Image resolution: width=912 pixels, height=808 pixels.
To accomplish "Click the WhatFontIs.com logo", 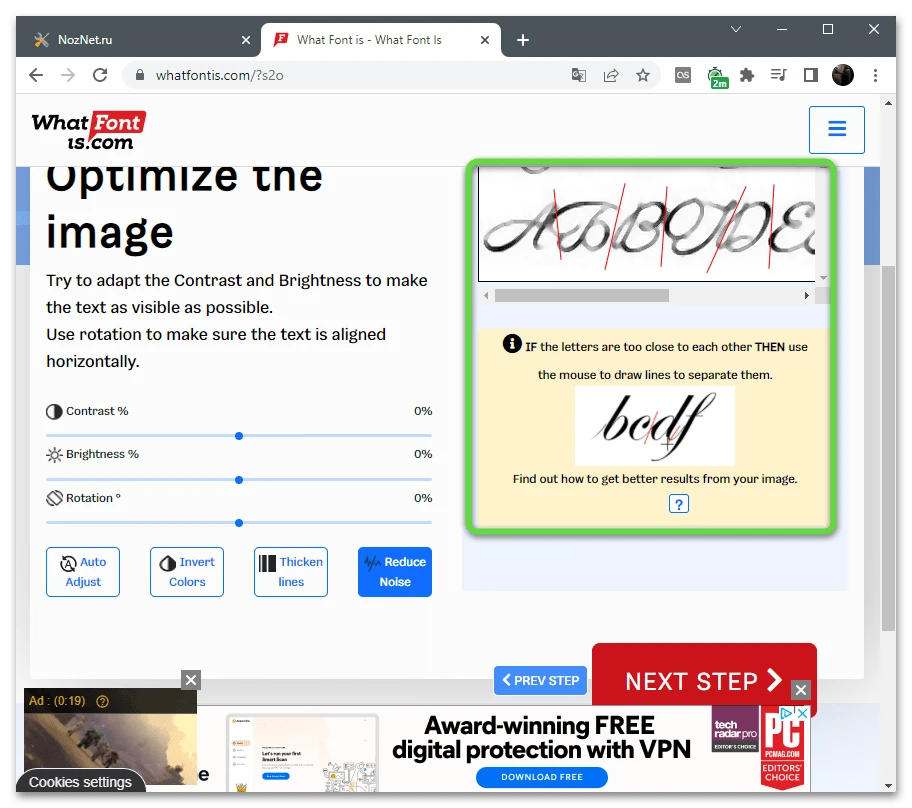I will coord(88,131).
